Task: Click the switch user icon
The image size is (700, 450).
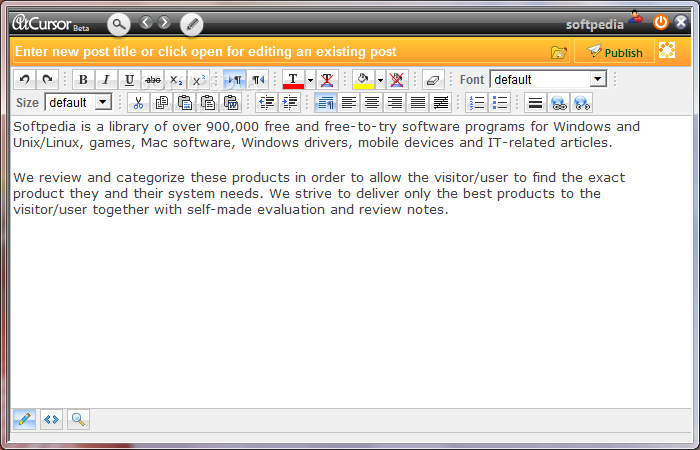Action: coord(635,17)
